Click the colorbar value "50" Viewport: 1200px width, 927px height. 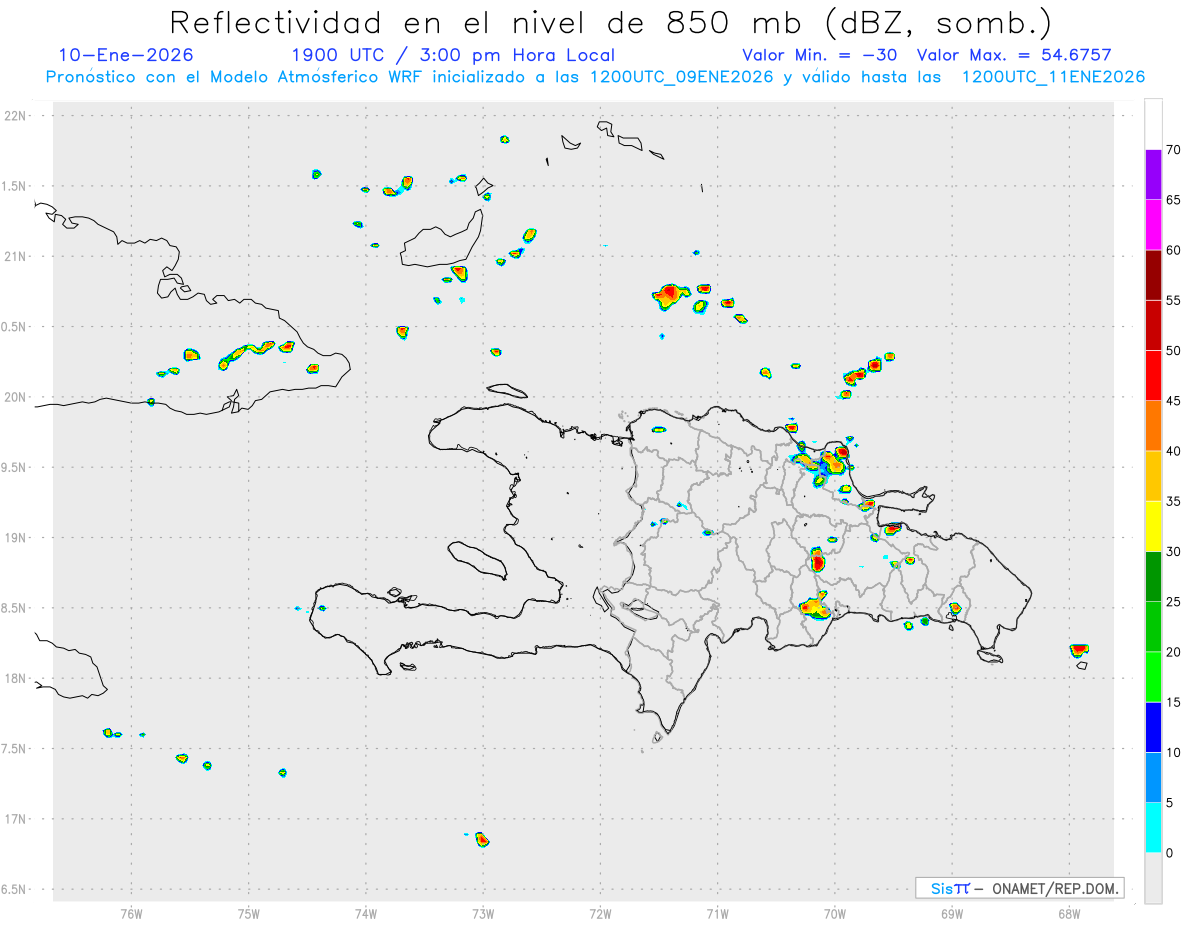pos(1173,351)
